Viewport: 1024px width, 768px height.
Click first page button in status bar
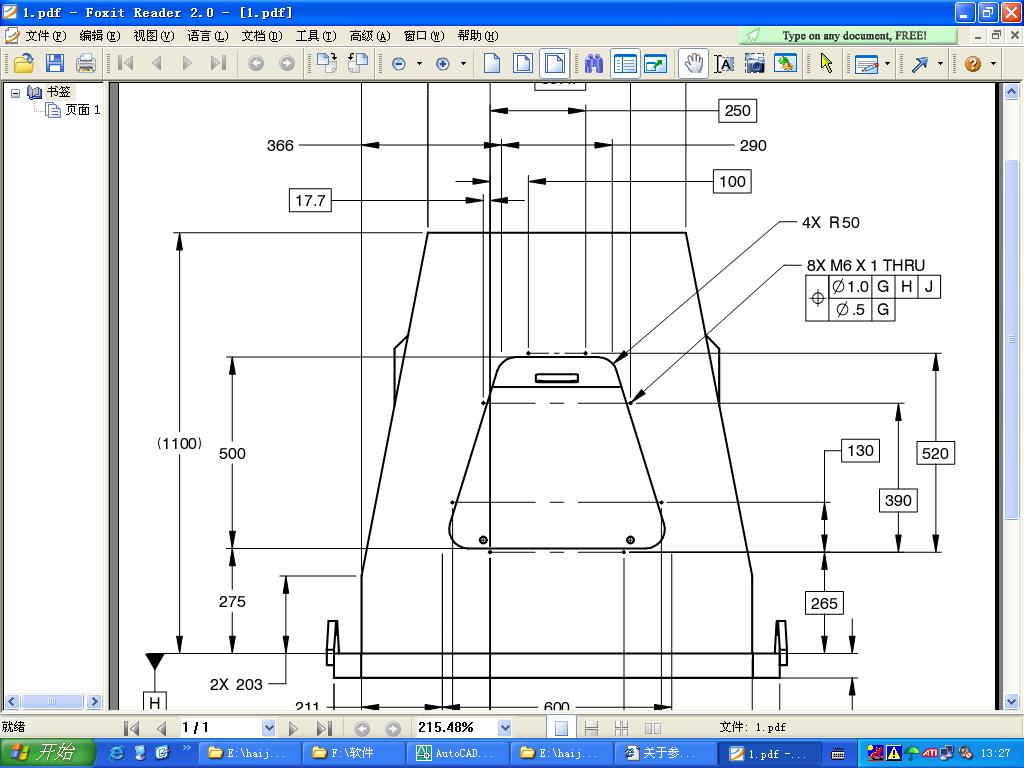[131, 728]
